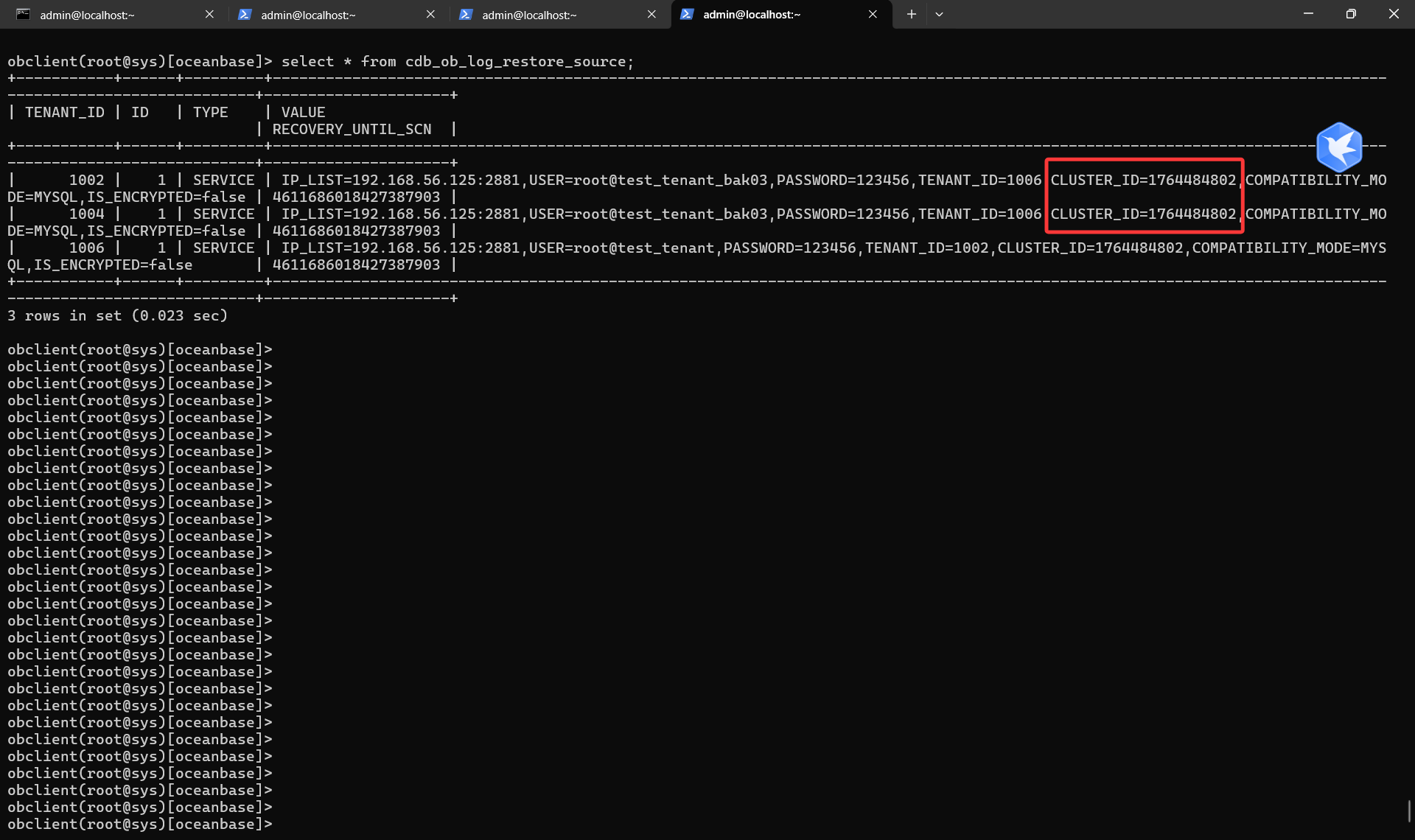Image resolution: width=1415 pixels, height=840 pixels.
Task: Switch to second admin@localhost tab title
Action: (x=308, y=15)
